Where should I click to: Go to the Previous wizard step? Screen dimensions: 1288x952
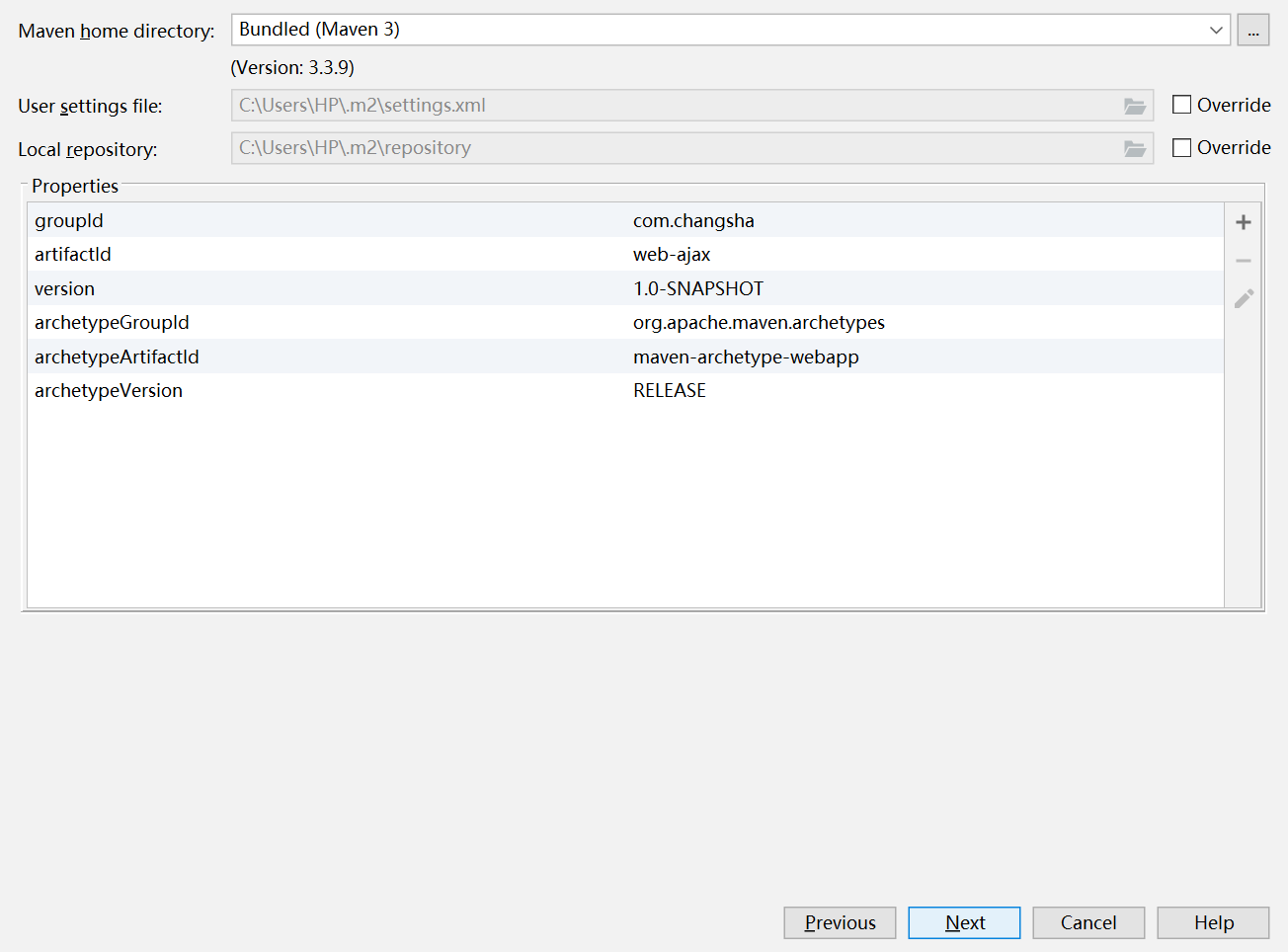pyautogui.click(x=840, y=922)
